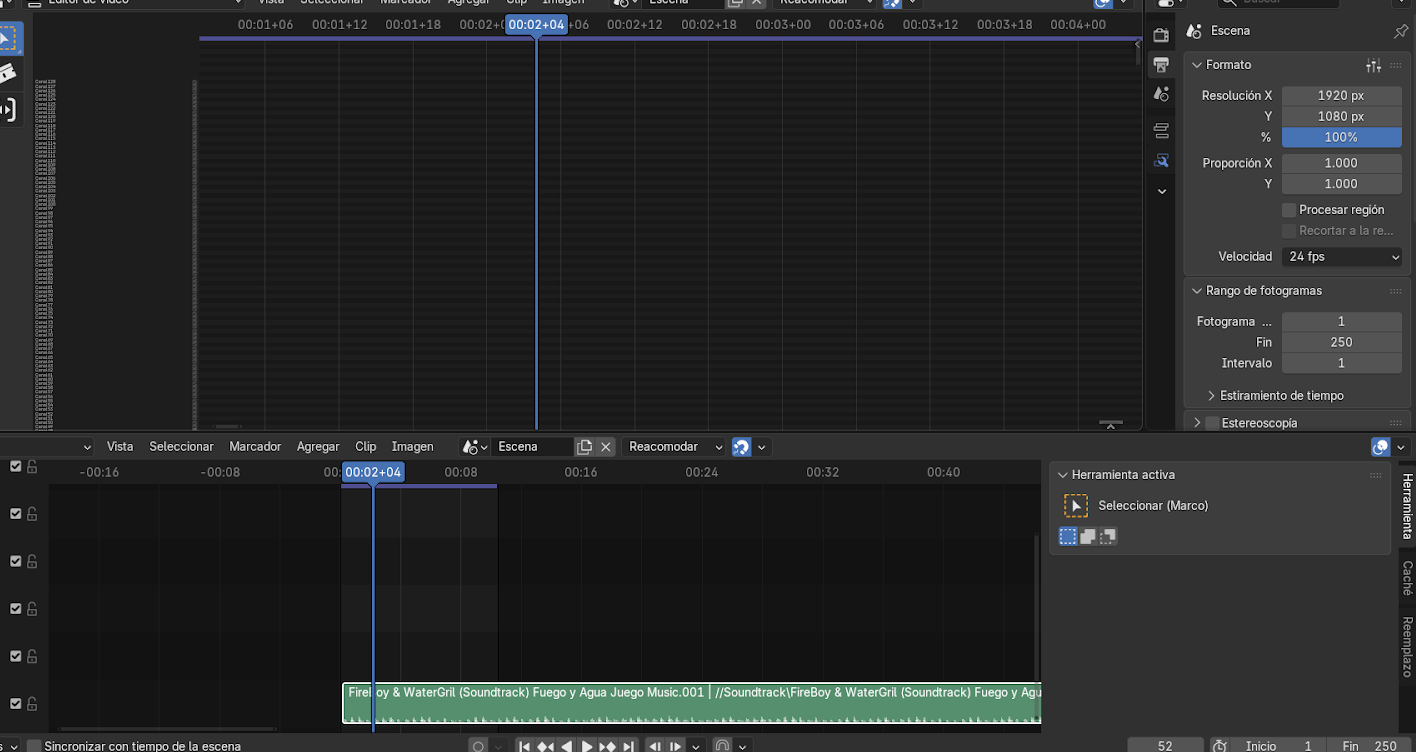This screenshot has height=752, width=1416.
Task: Click the Resolución % 100% slider
Action: tap(1341, 137)
